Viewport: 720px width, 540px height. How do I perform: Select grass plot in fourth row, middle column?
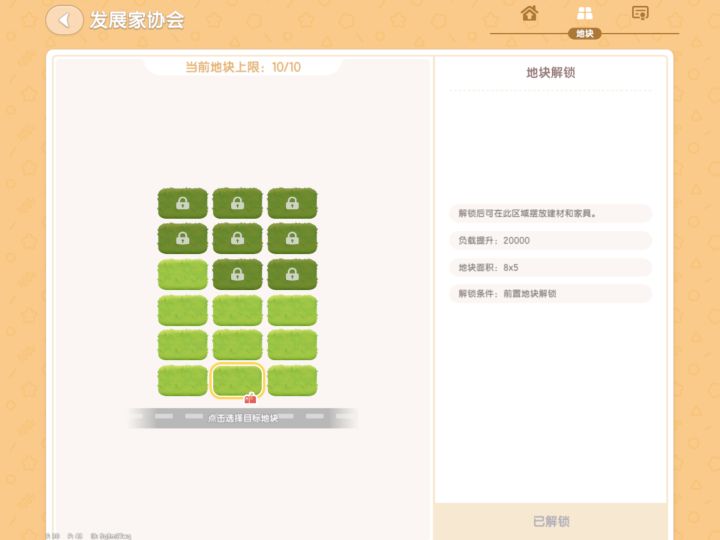coord(237,310)
